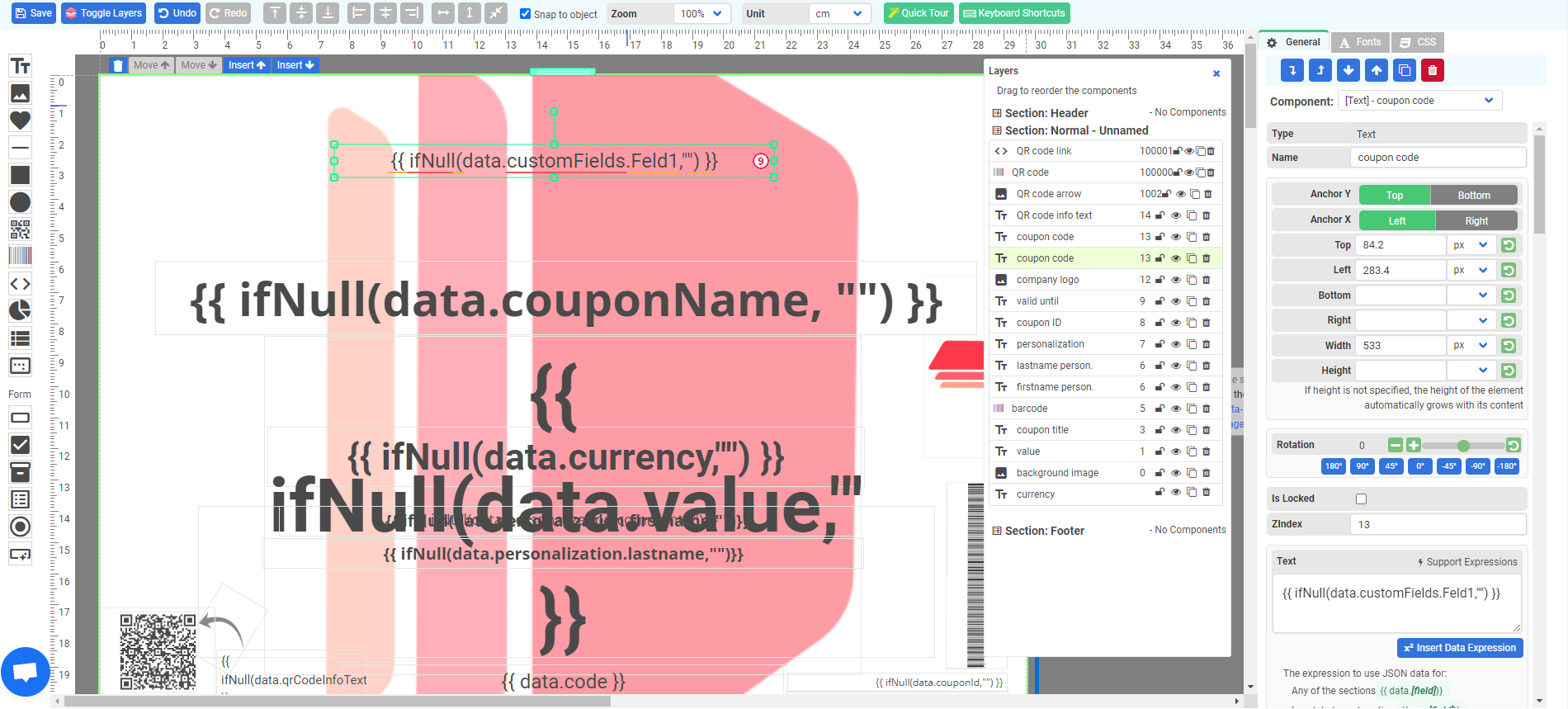Collapse Section: Header in Layers
1568x709 pixels.
997,113
